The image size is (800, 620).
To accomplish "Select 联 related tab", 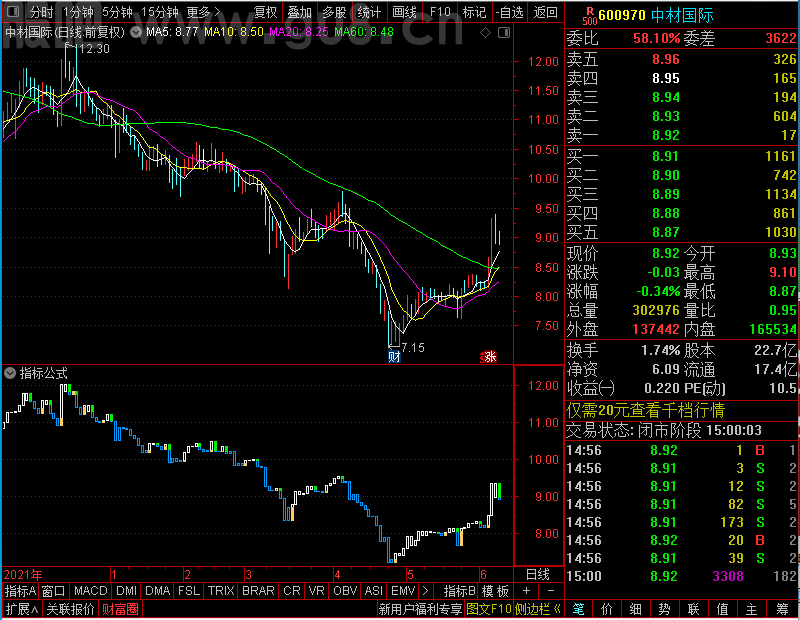I will click(x=693, y=609).
